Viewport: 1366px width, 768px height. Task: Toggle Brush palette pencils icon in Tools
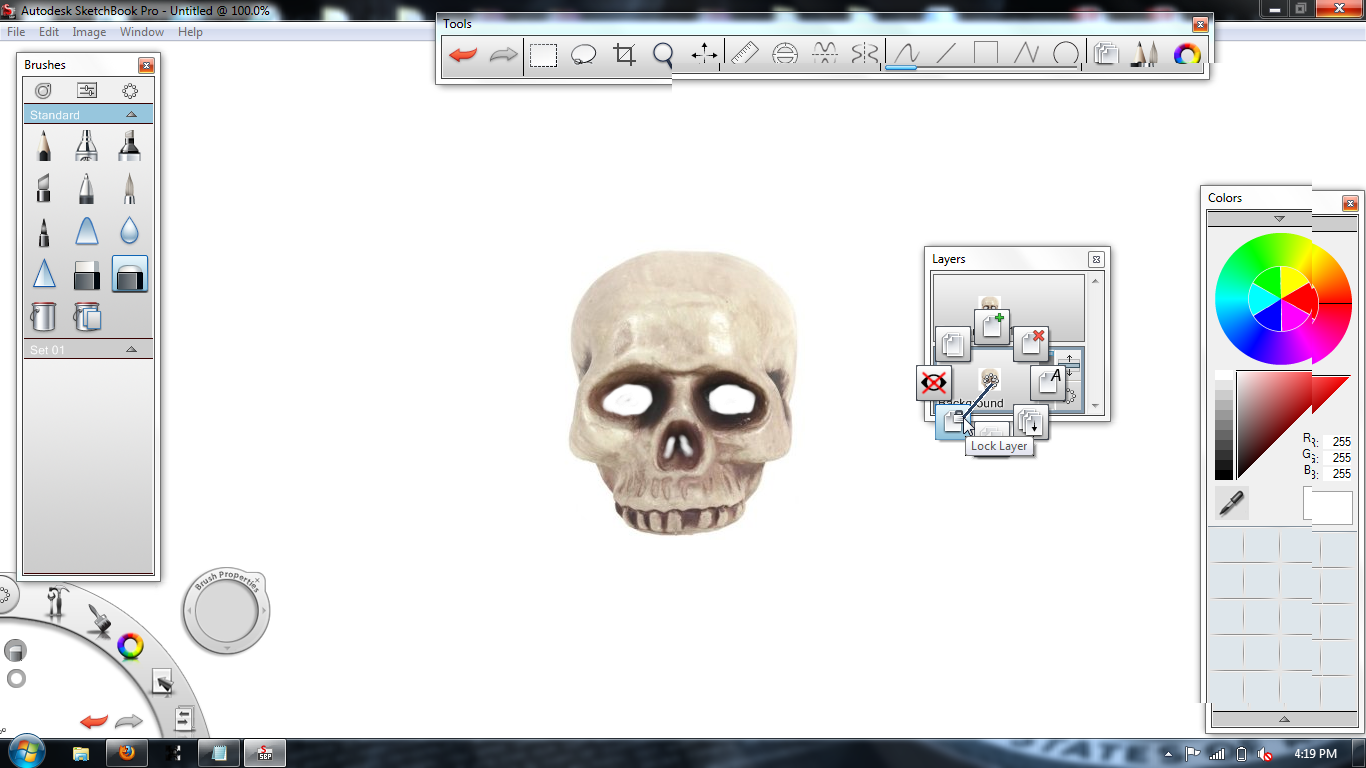(1145, 55)
